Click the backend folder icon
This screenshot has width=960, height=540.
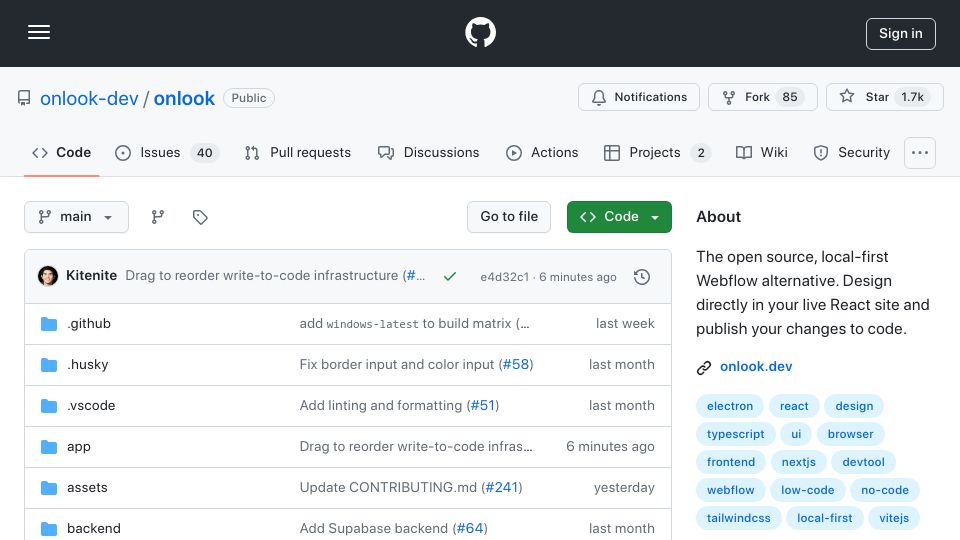(x=49, y=529)
